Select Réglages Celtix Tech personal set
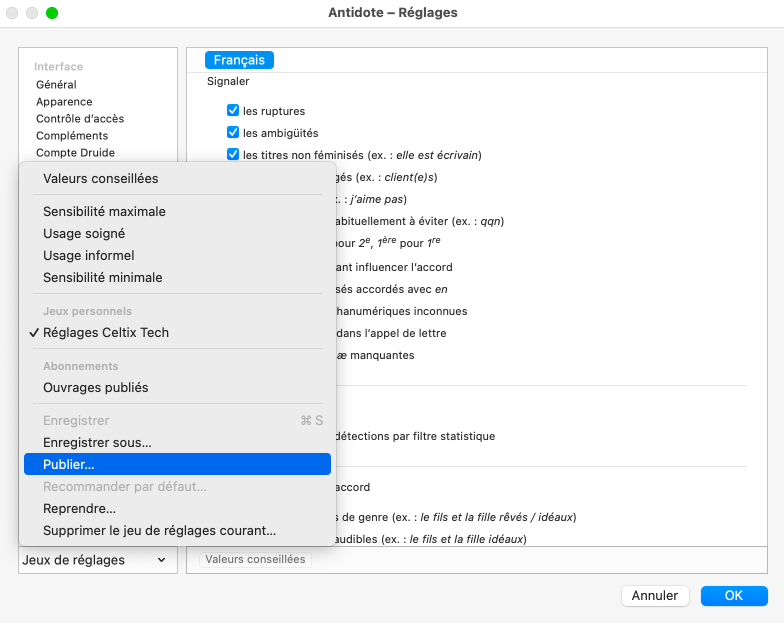The height and width of the screenshot is (623, 784). (105, 332)
